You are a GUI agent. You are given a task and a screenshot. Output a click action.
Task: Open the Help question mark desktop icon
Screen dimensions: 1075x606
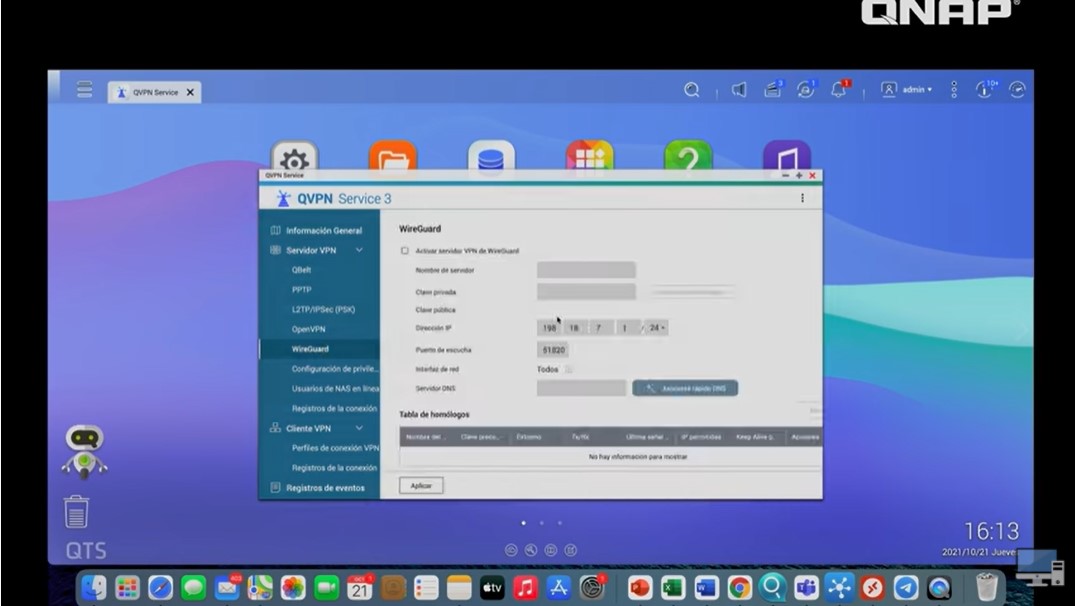click(688, 156)
